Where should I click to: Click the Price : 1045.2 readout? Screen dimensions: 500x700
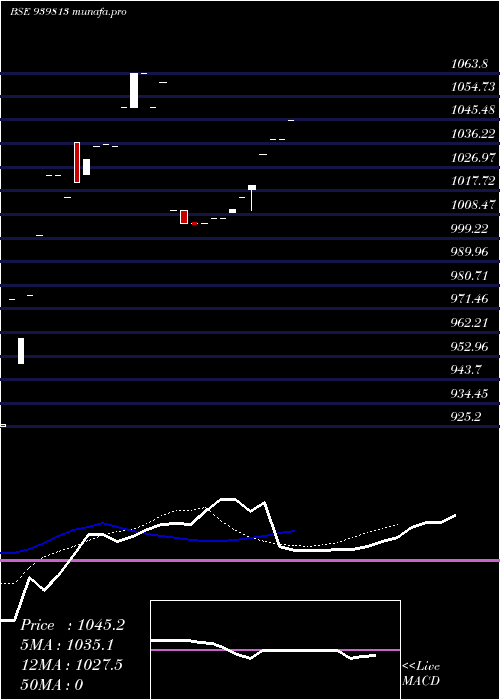click(72, 625)
